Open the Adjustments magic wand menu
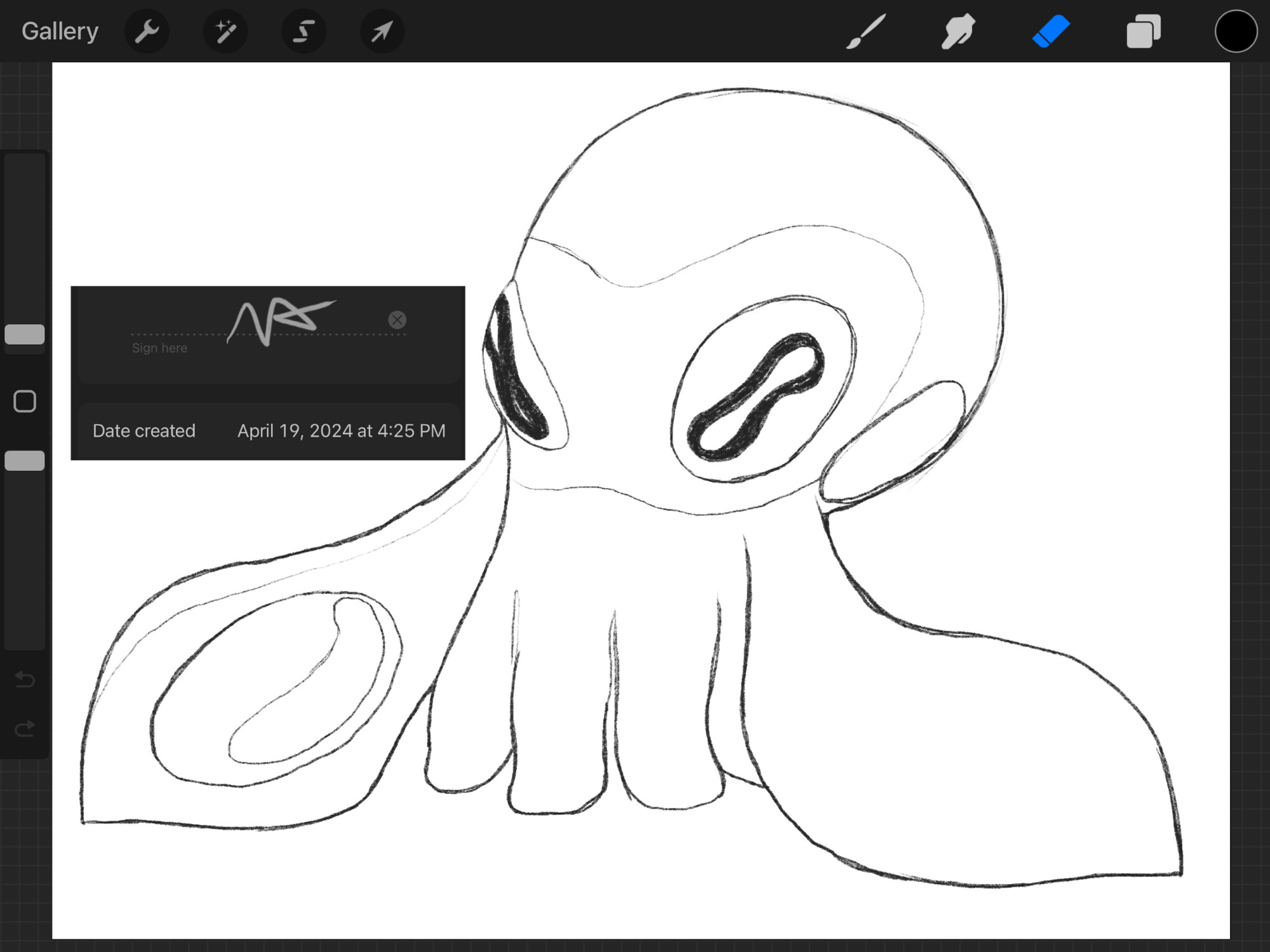 [225, 31]
